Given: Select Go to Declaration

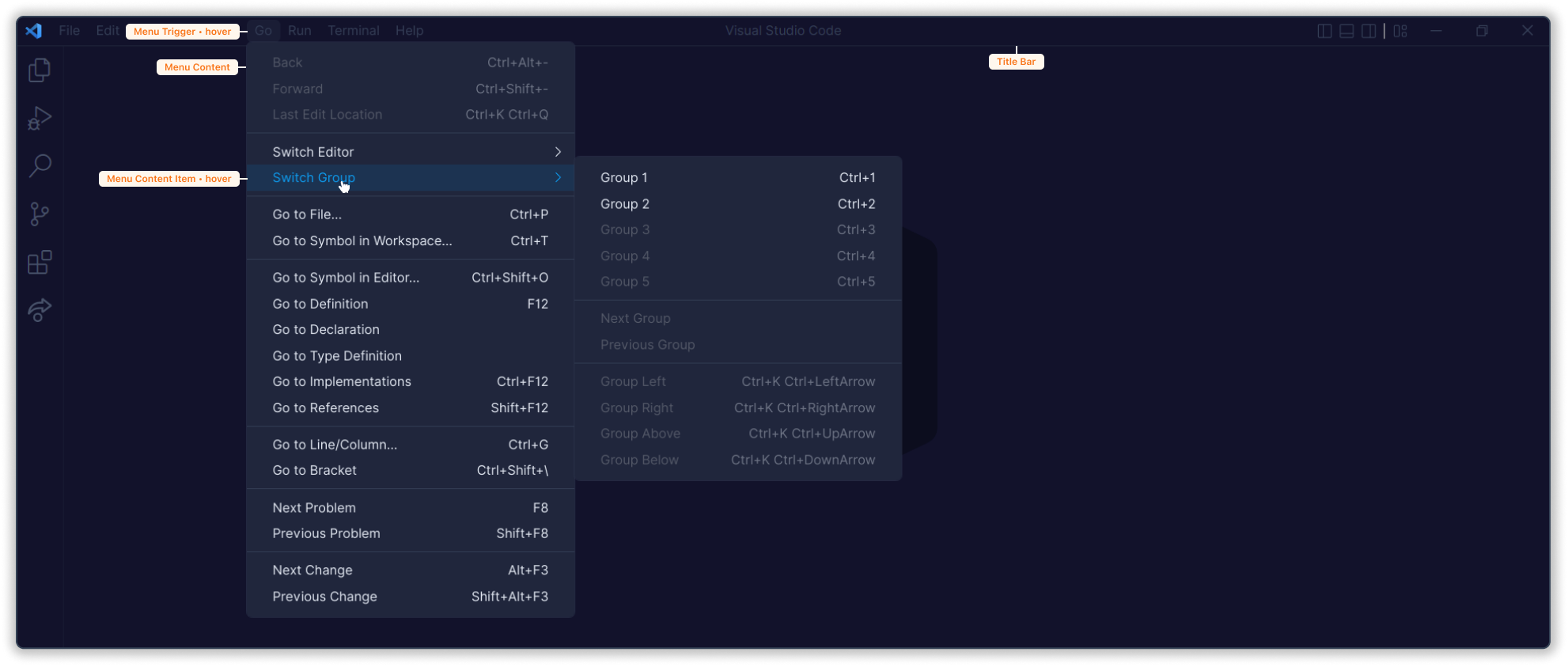Looking at the screenshot, I should pyautogui.click(x=411, y=330).
